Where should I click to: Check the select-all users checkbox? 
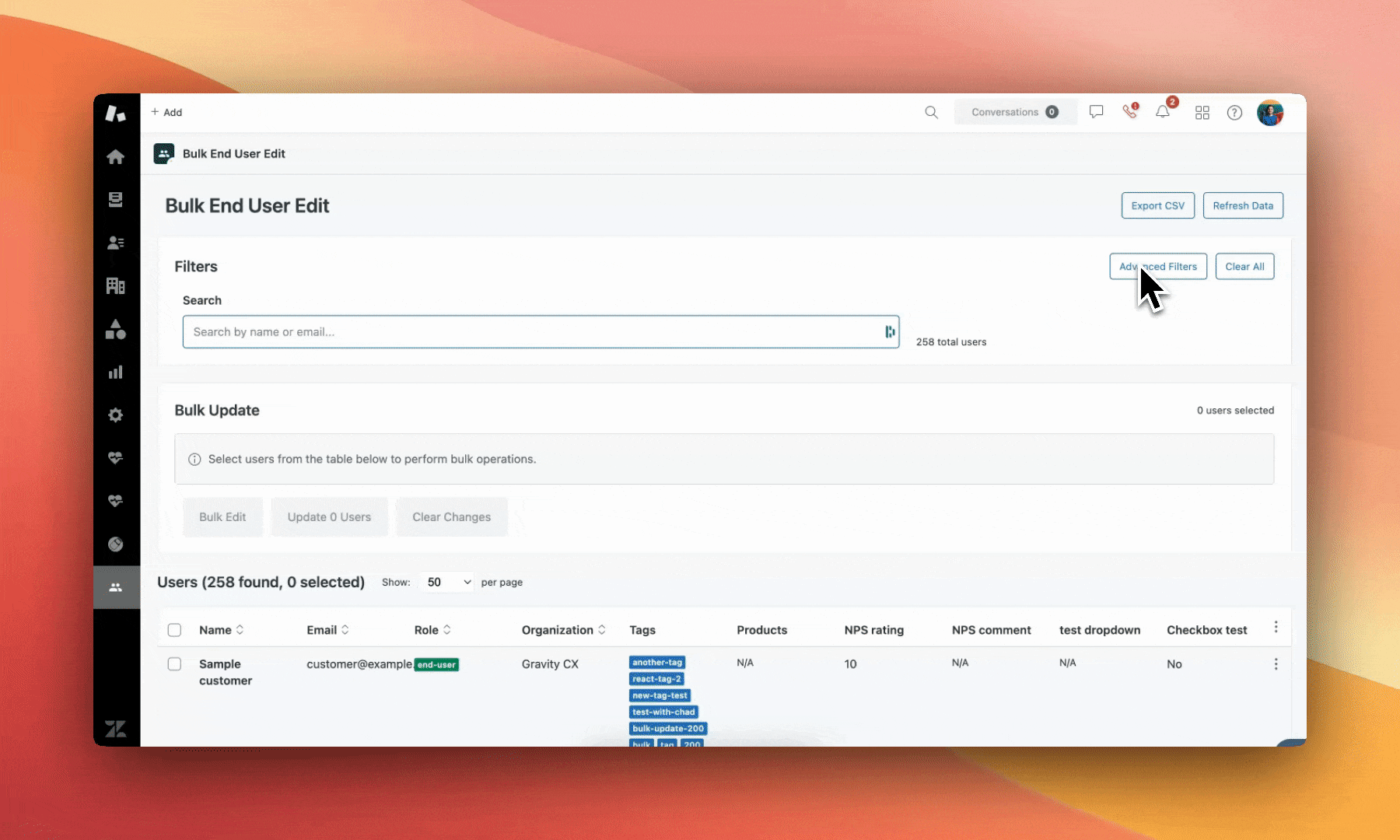175,630
